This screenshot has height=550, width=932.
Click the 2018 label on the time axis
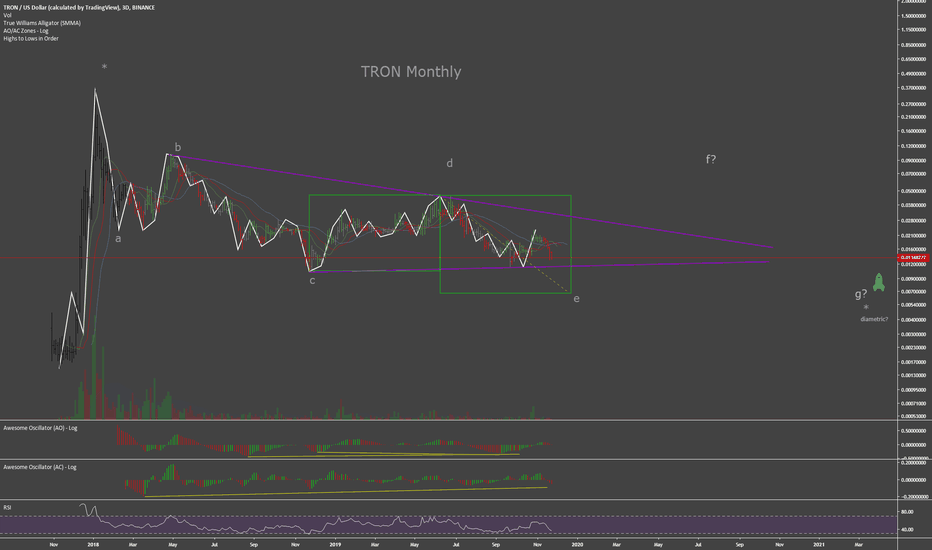(x=93, y=544)
